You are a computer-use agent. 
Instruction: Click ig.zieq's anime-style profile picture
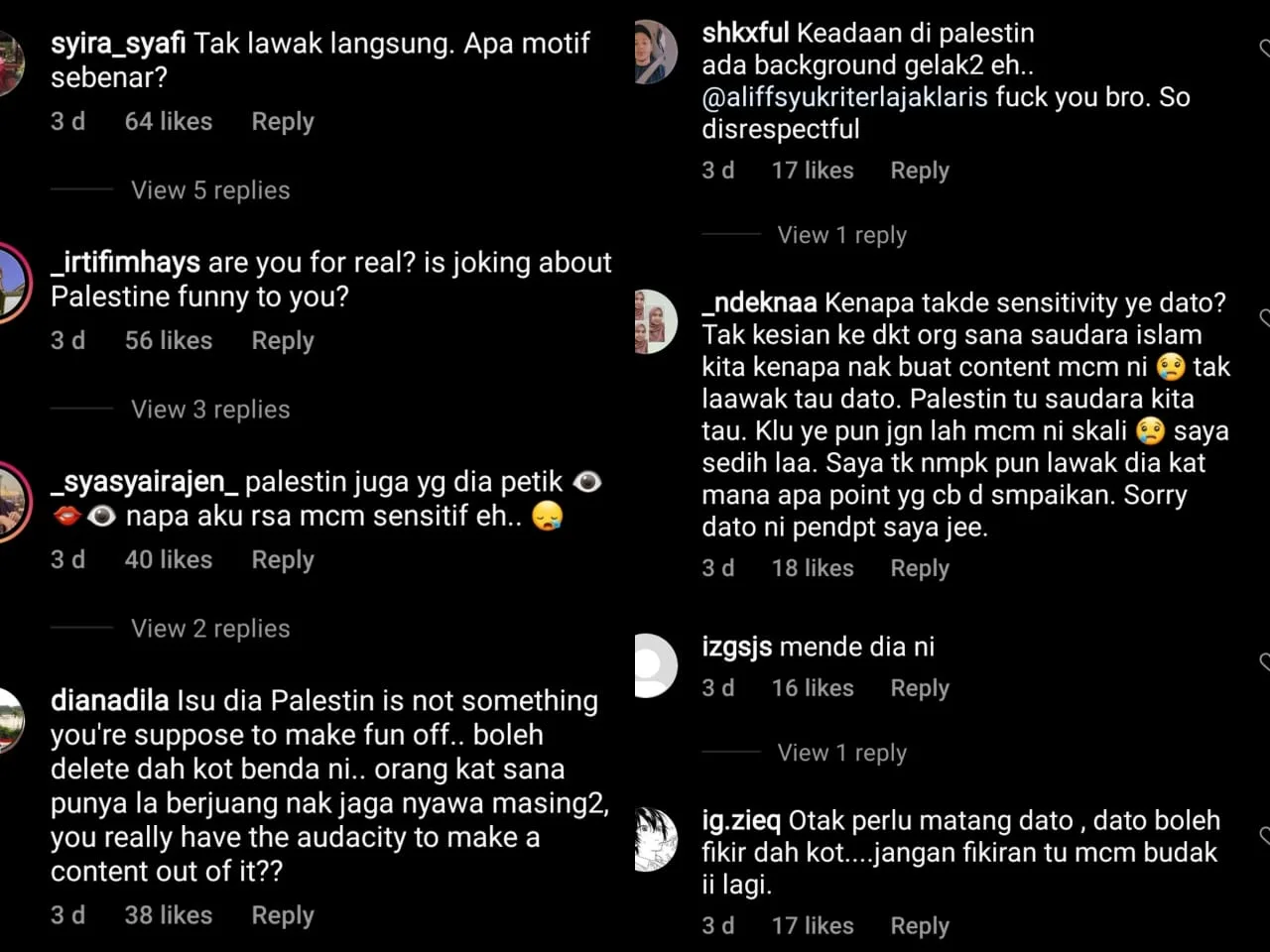655,839
